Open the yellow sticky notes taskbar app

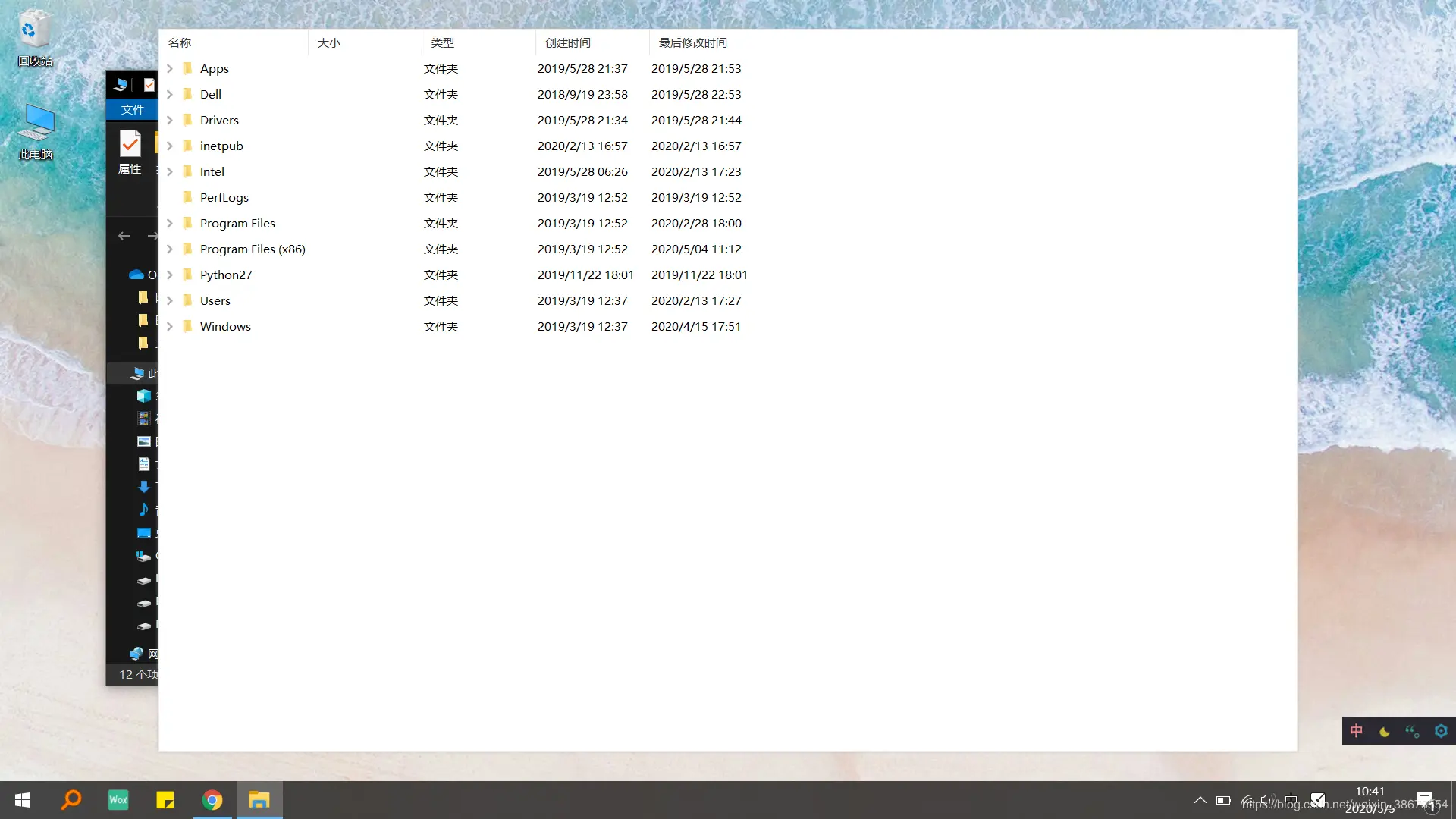tap(165, 800)
